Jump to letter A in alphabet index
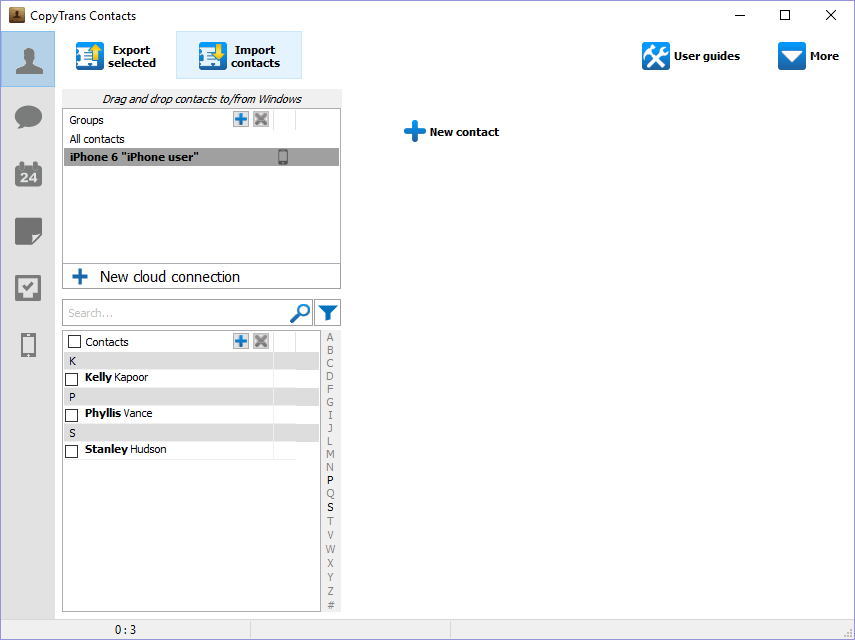Viewport: 855px width, 640px height. pos(330,337)
